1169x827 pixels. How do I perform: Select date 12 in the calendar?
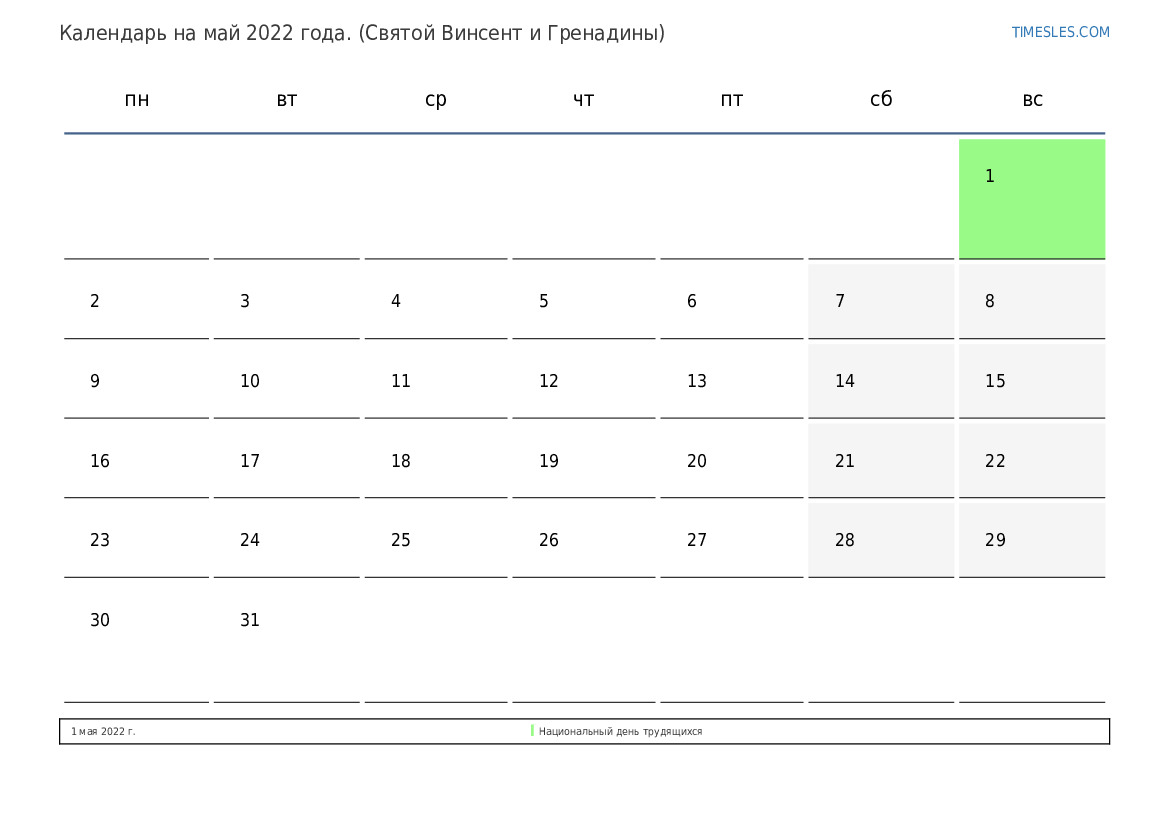click(x=583, y=380)
